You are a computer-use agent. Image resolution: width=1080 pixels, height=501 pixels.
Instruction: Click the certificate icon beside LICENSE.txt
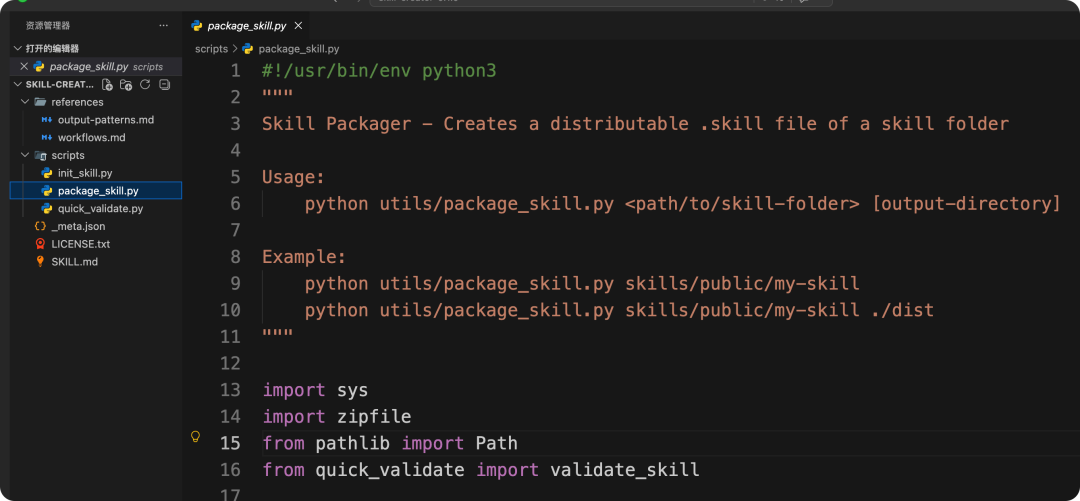(x=41, y=244)
